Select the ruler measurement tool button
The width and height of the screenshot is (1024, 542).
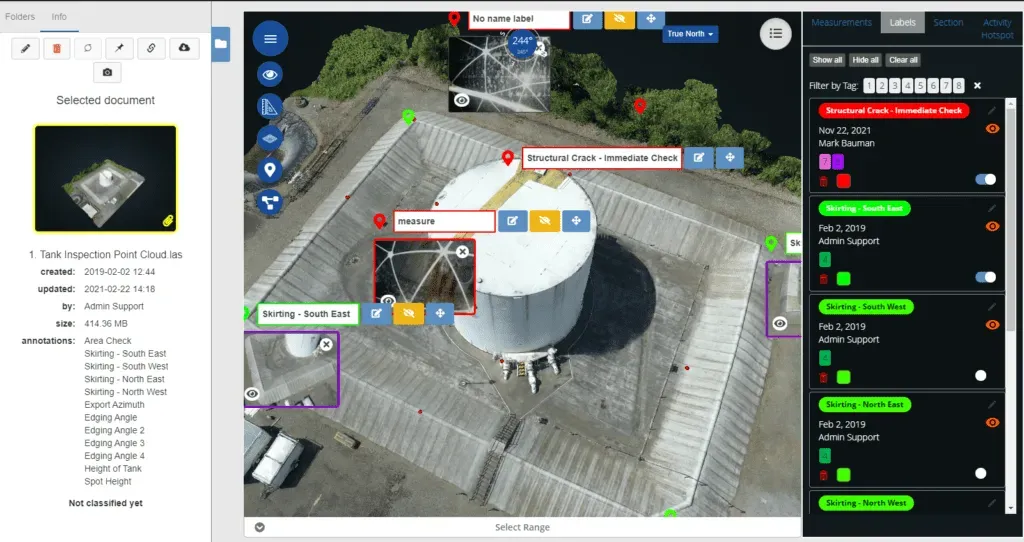[x=270, y=106]
